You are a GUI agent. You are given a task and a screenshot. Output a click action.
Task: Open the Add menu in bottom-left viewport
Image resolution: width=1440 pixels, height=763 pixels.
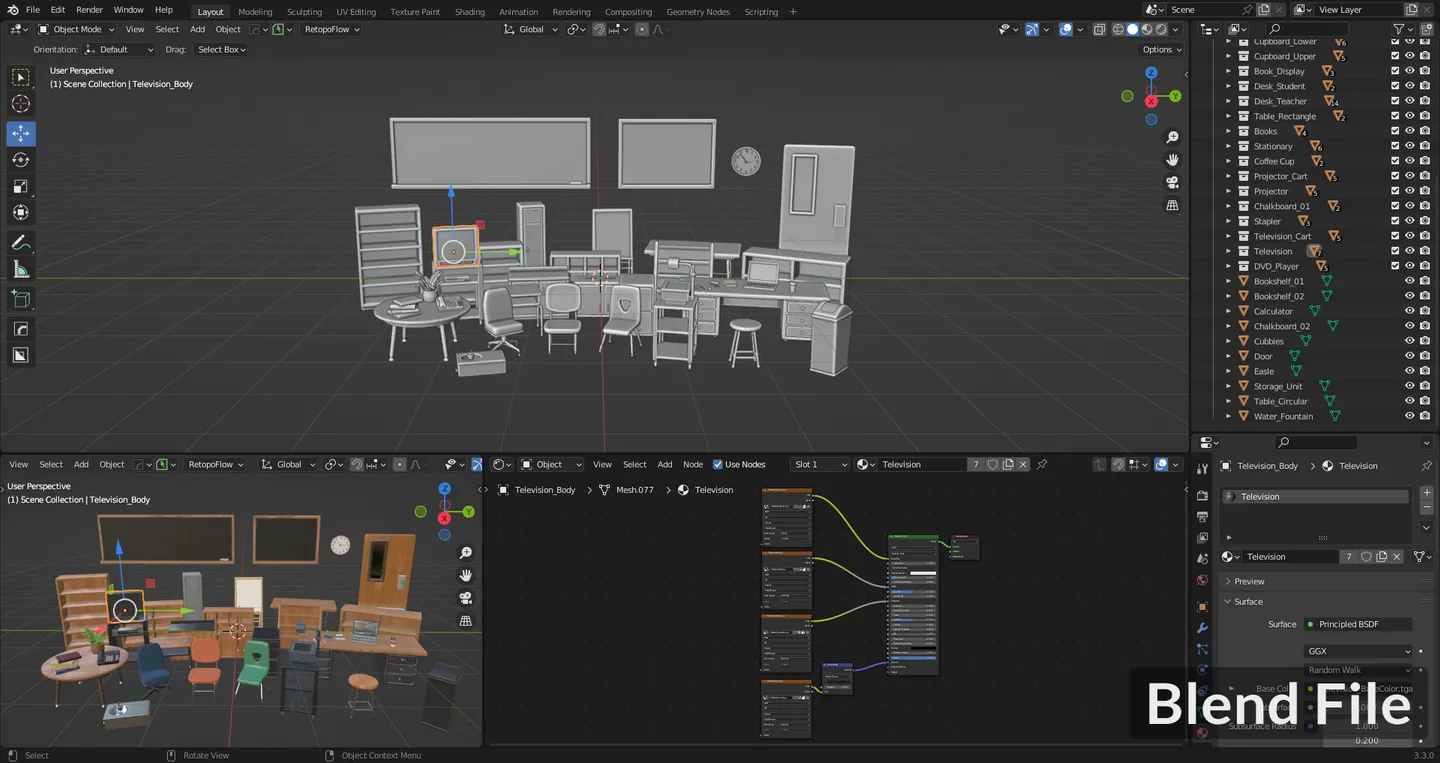(x=81, y=464)
